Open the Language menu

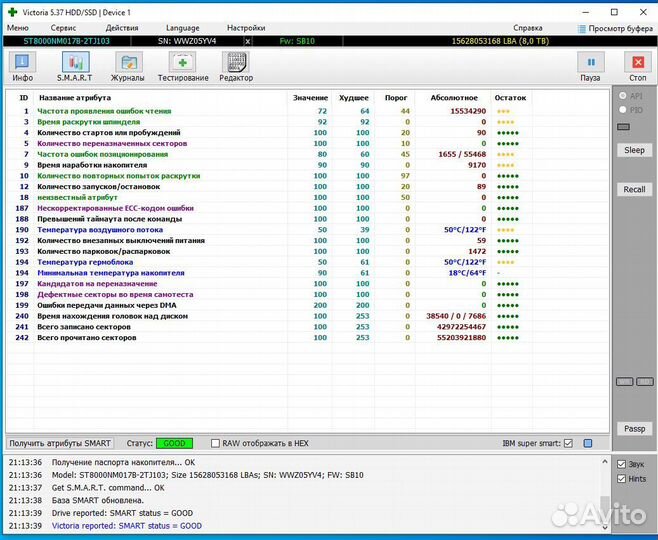tap(182, 29)
